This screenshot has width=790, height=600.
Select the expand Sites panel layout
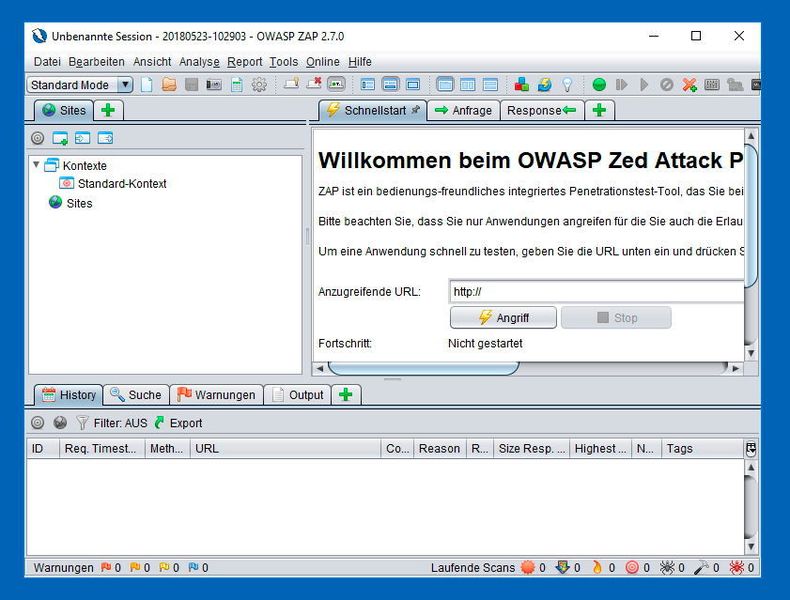point(368,85)
